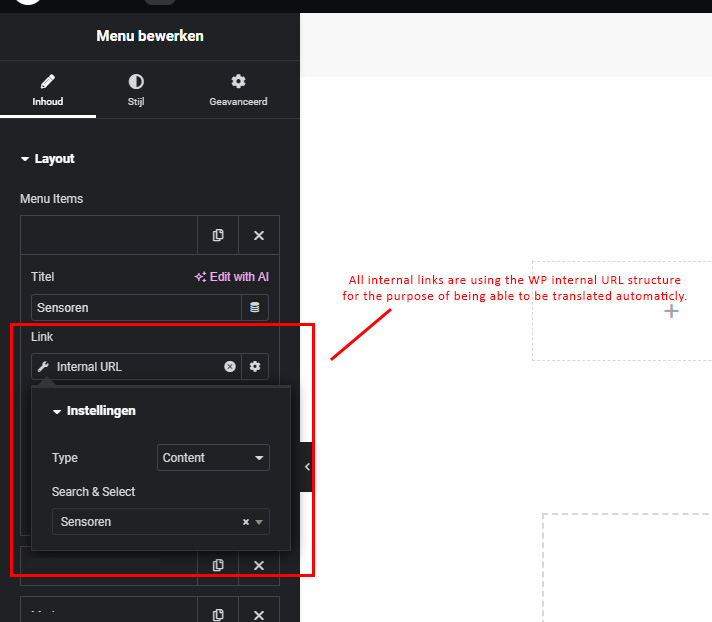
Task: Duplicate the first menu item
Action: pyautogui.click(x=218, y=235)
